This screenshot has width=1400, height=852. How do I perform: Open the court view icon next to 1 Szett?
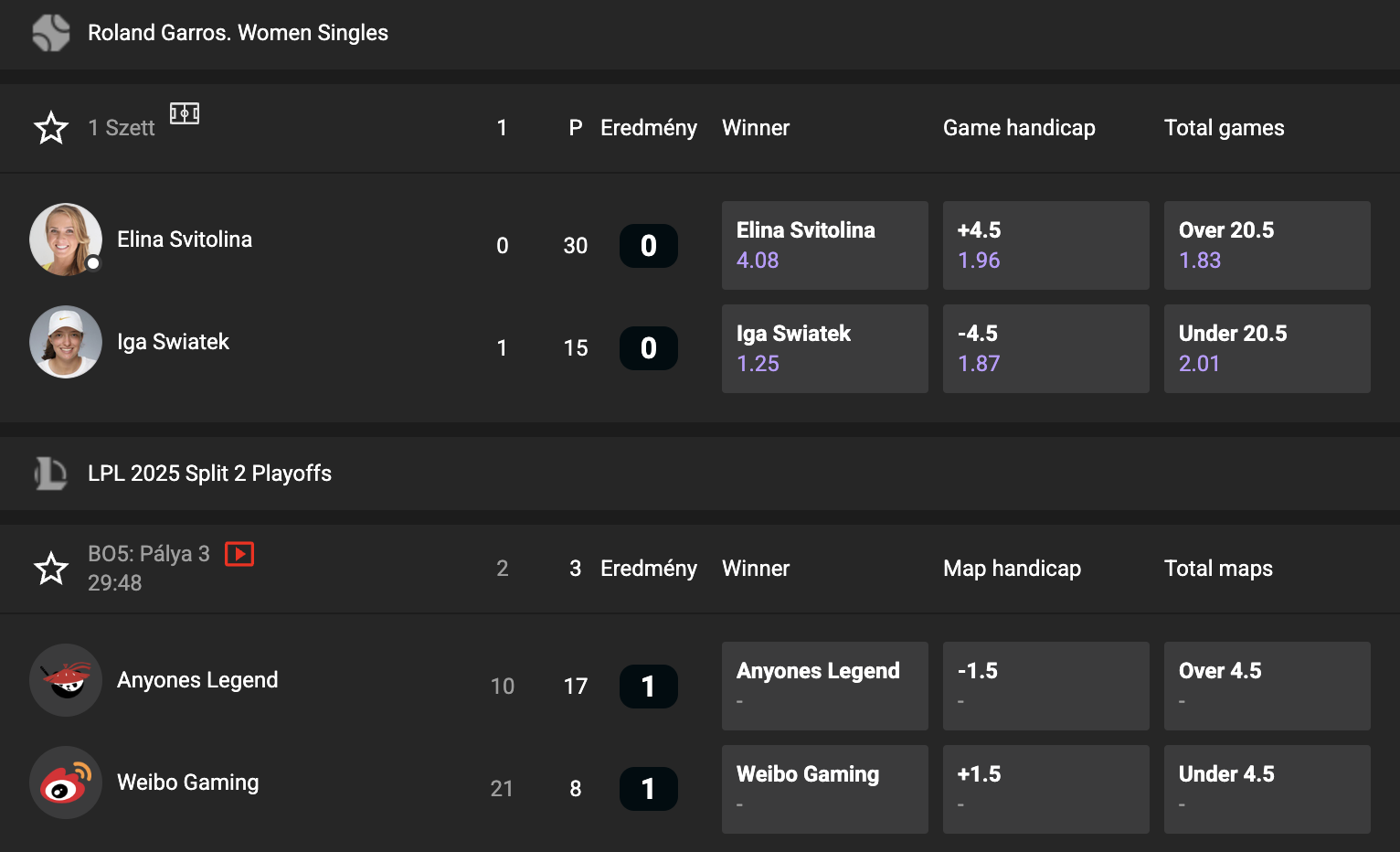click(185, 113)
